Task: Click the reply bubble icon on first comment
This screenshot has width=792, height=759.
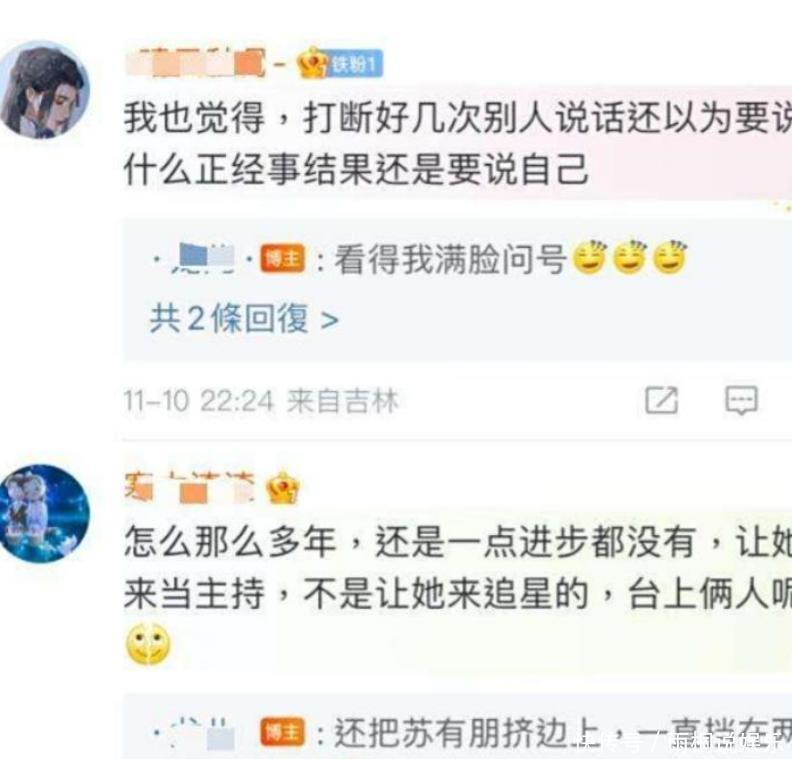Action: tap(741, 400)
